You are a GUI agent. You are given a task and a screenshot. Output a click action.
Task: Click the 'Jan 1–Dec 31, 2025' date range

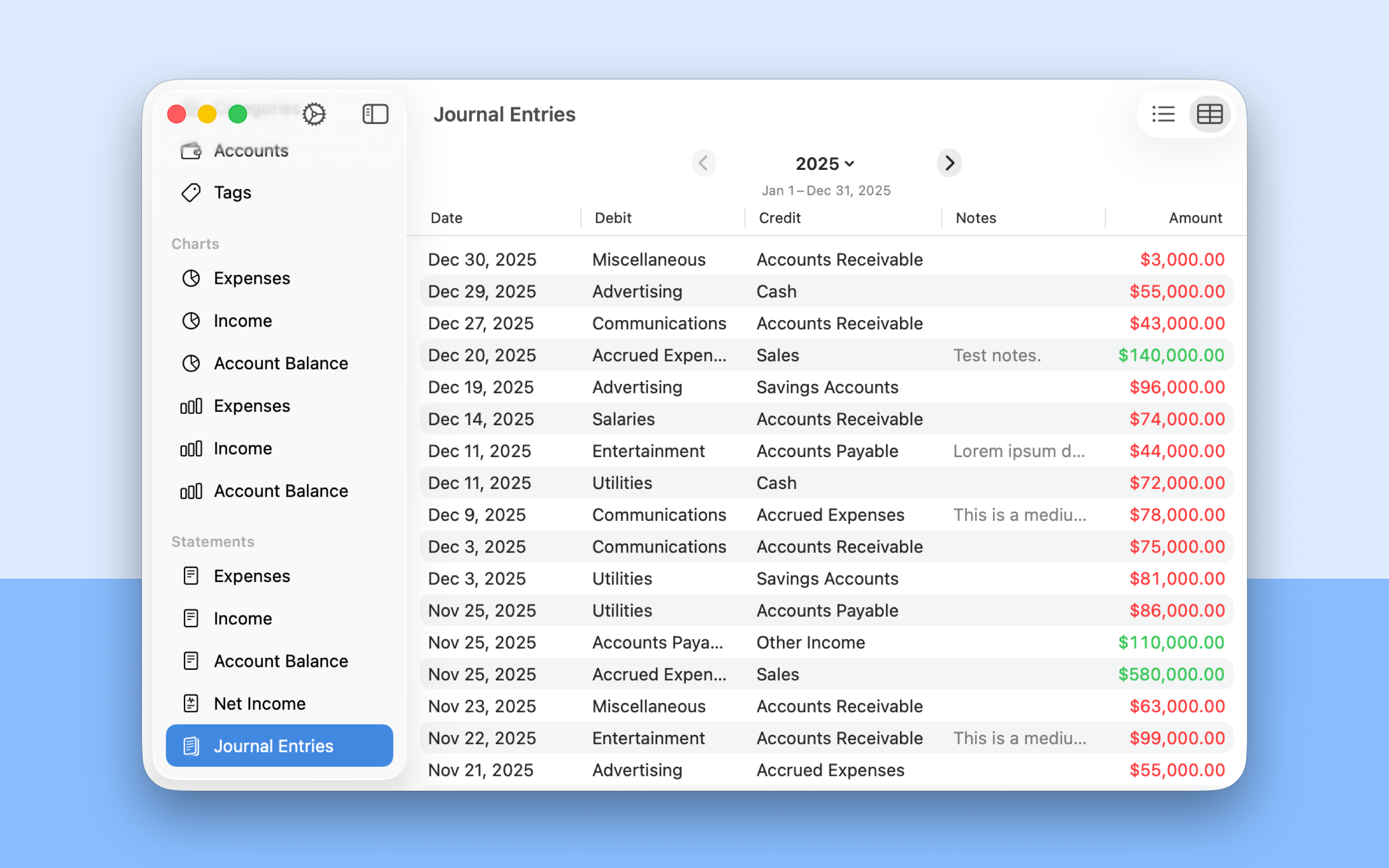(x=826, y=190)
